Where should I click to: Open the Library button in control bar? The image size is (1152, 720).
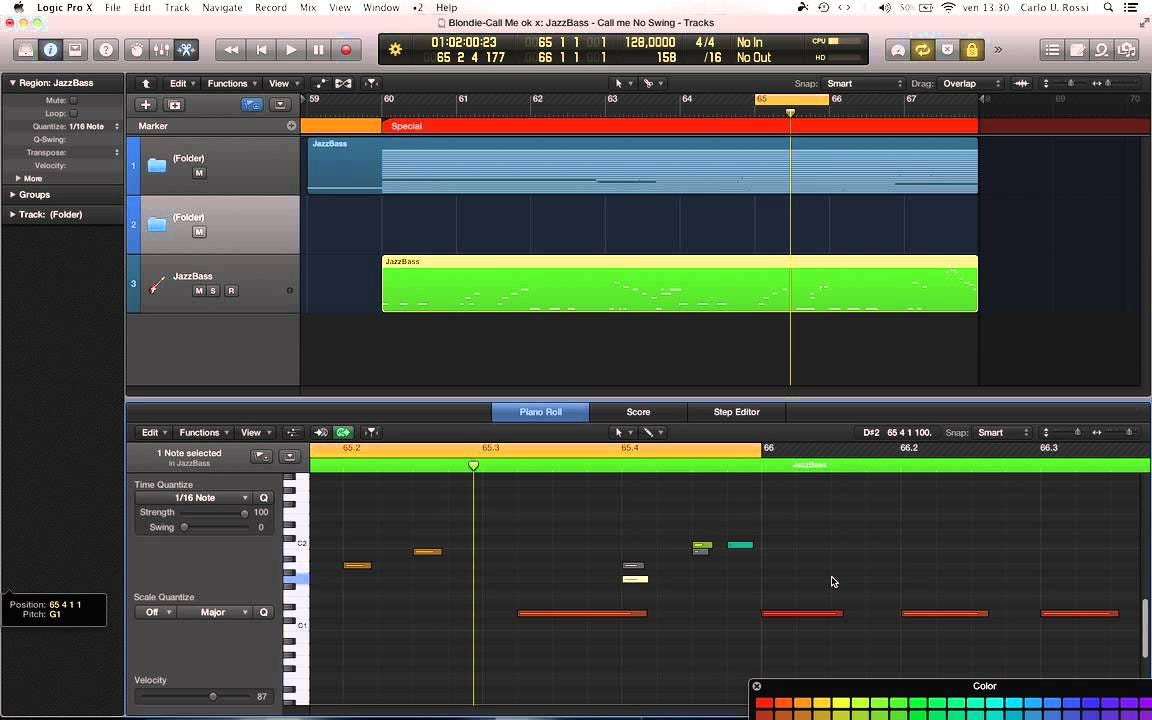coord(26,49)
